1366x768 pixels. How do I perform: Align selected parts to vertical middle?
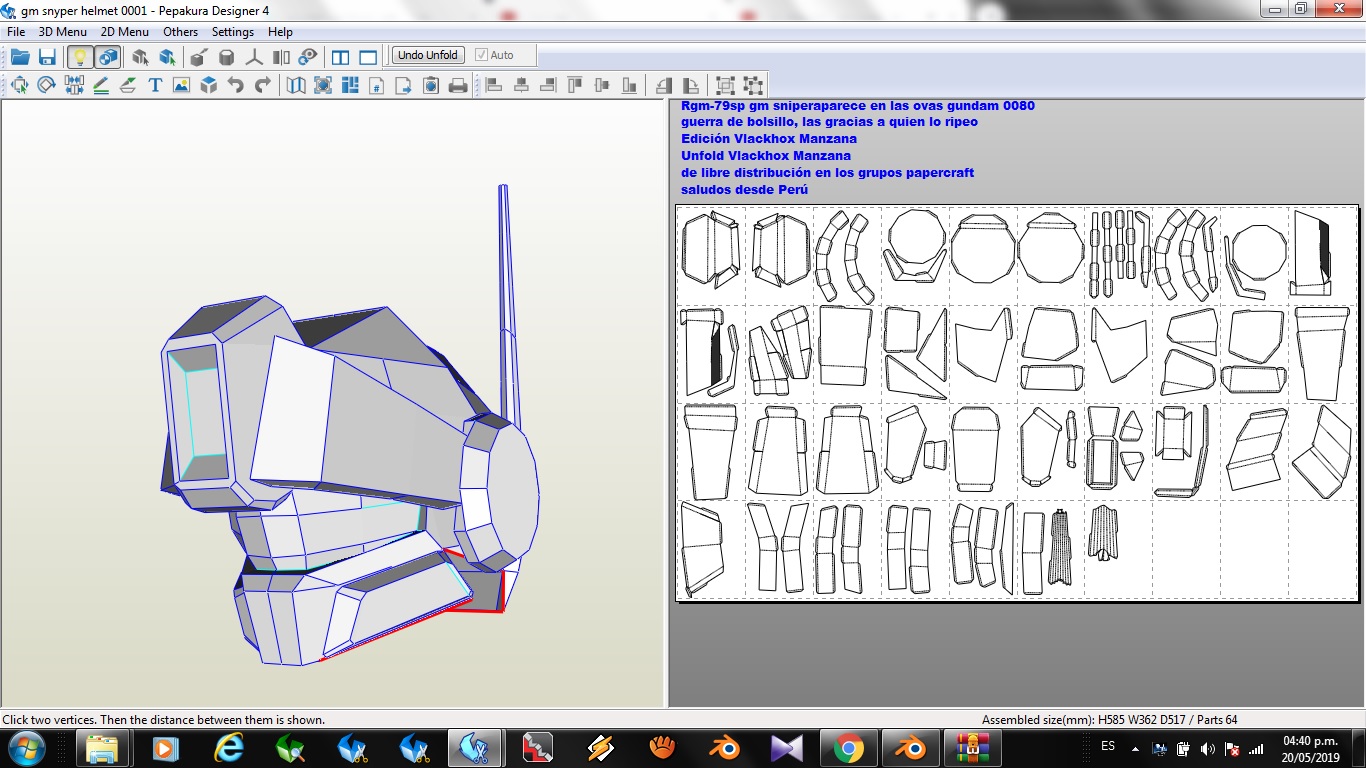point(601,85)
